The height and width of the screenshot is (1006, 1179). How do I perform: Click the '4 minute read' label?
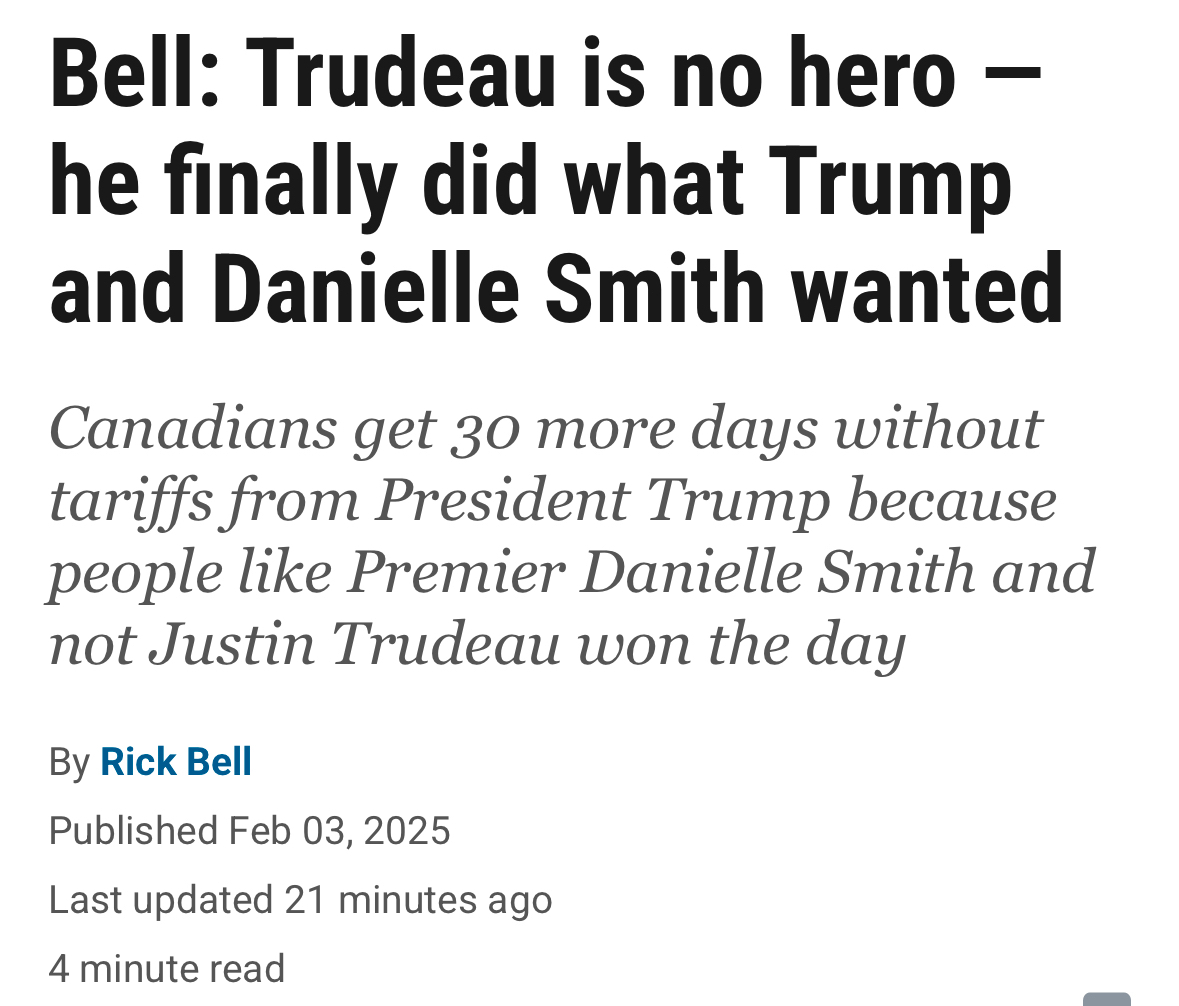click(x=167, y=968)
